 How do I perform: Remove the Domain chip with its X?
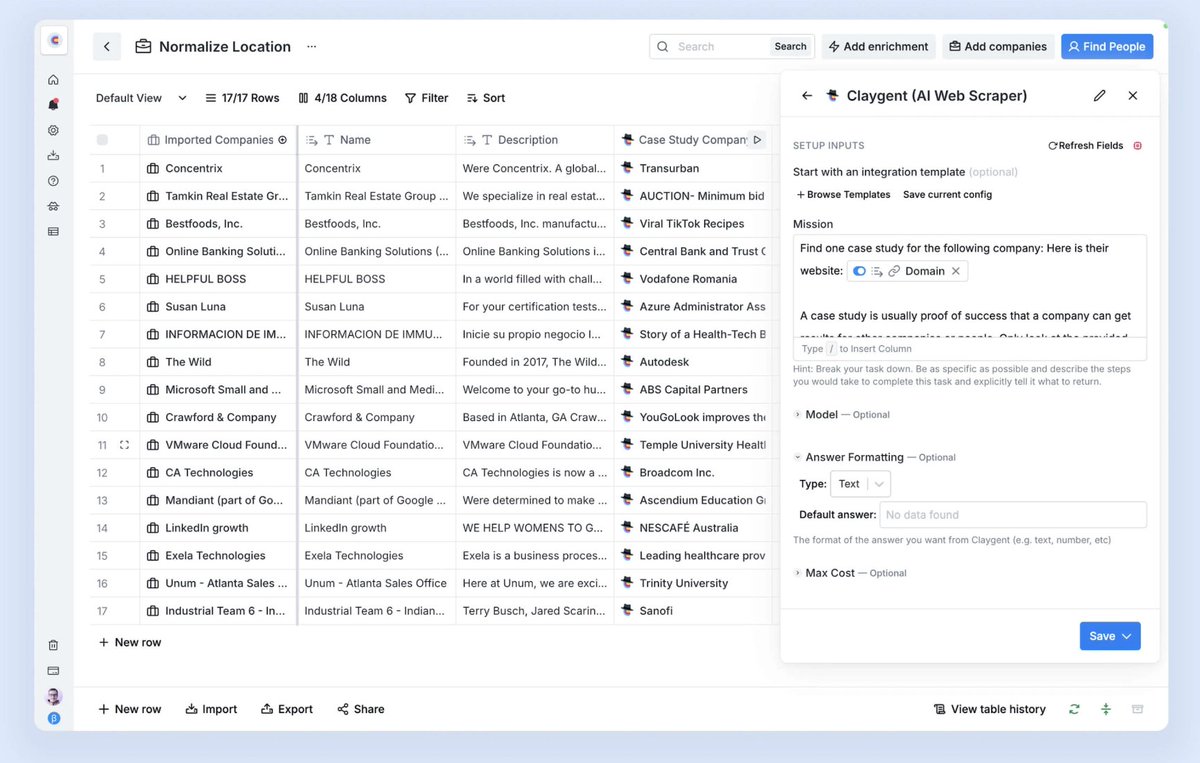[956, 271]
